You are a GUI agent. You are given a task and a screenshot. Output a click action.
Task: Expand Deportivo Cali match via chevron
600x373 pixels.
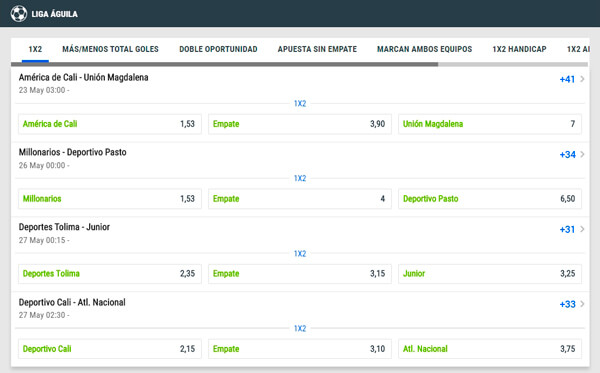coord(582,304)
